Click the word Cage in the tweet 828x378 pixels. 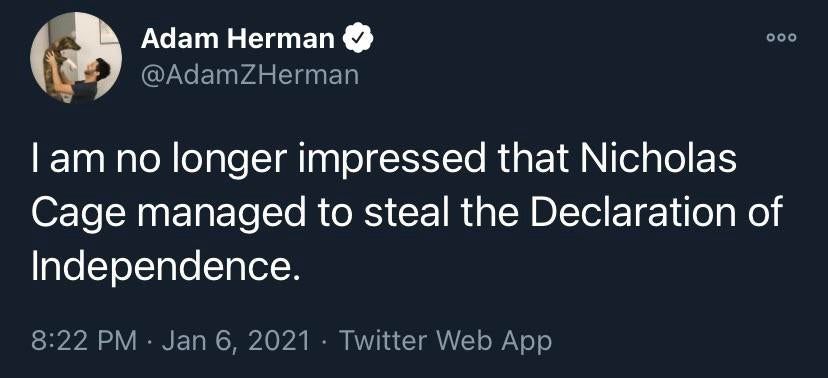(85, 215)
